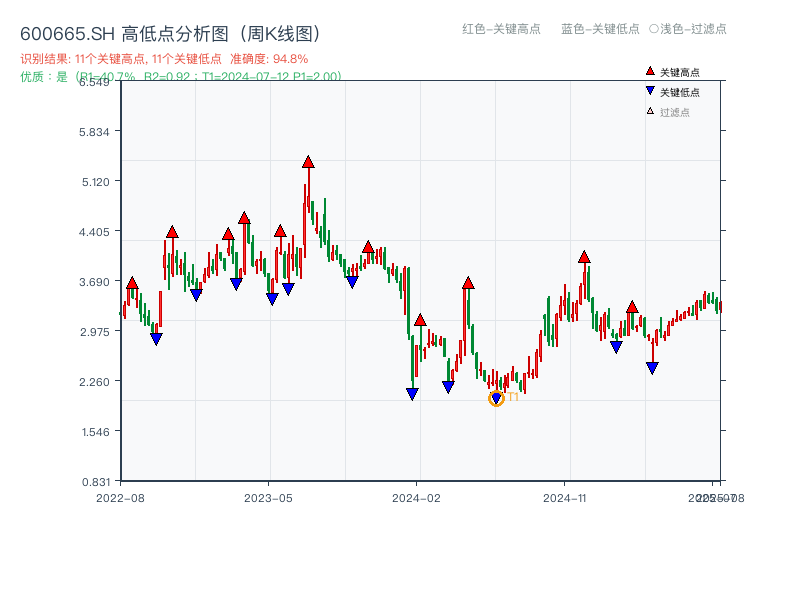
Task: Click the blue trough marker left of 2024-02
Action: tap(411, 394)
